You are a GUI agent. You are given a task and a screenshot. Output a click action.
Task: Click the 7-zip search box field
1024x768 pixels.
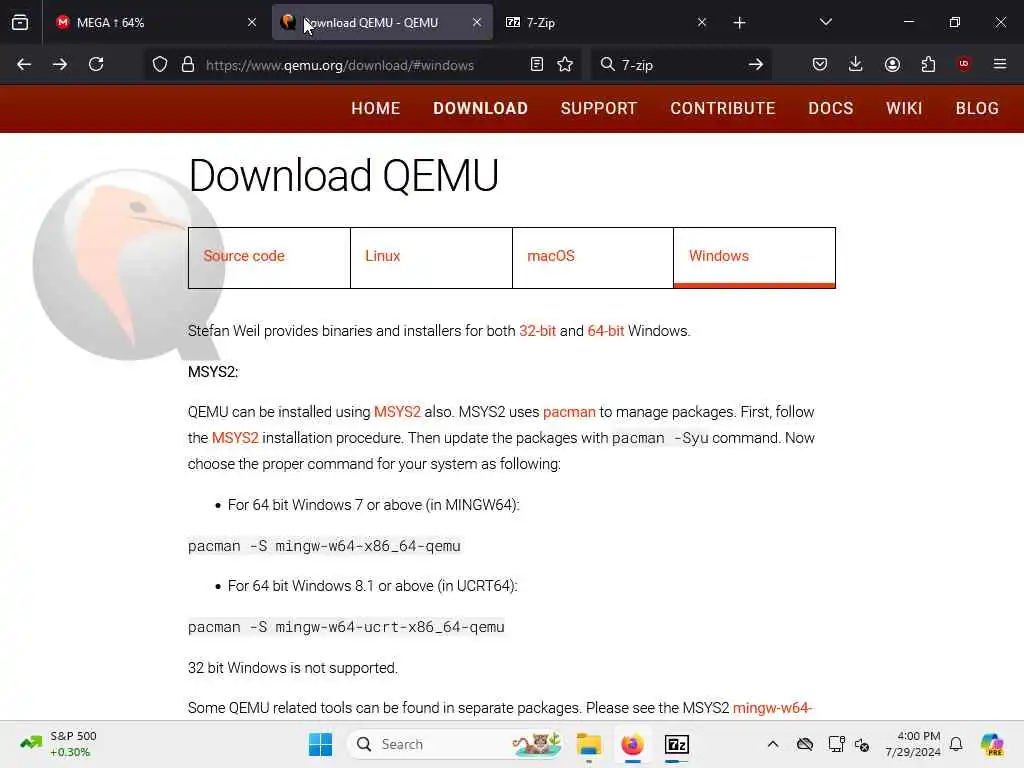coord(679,65)
